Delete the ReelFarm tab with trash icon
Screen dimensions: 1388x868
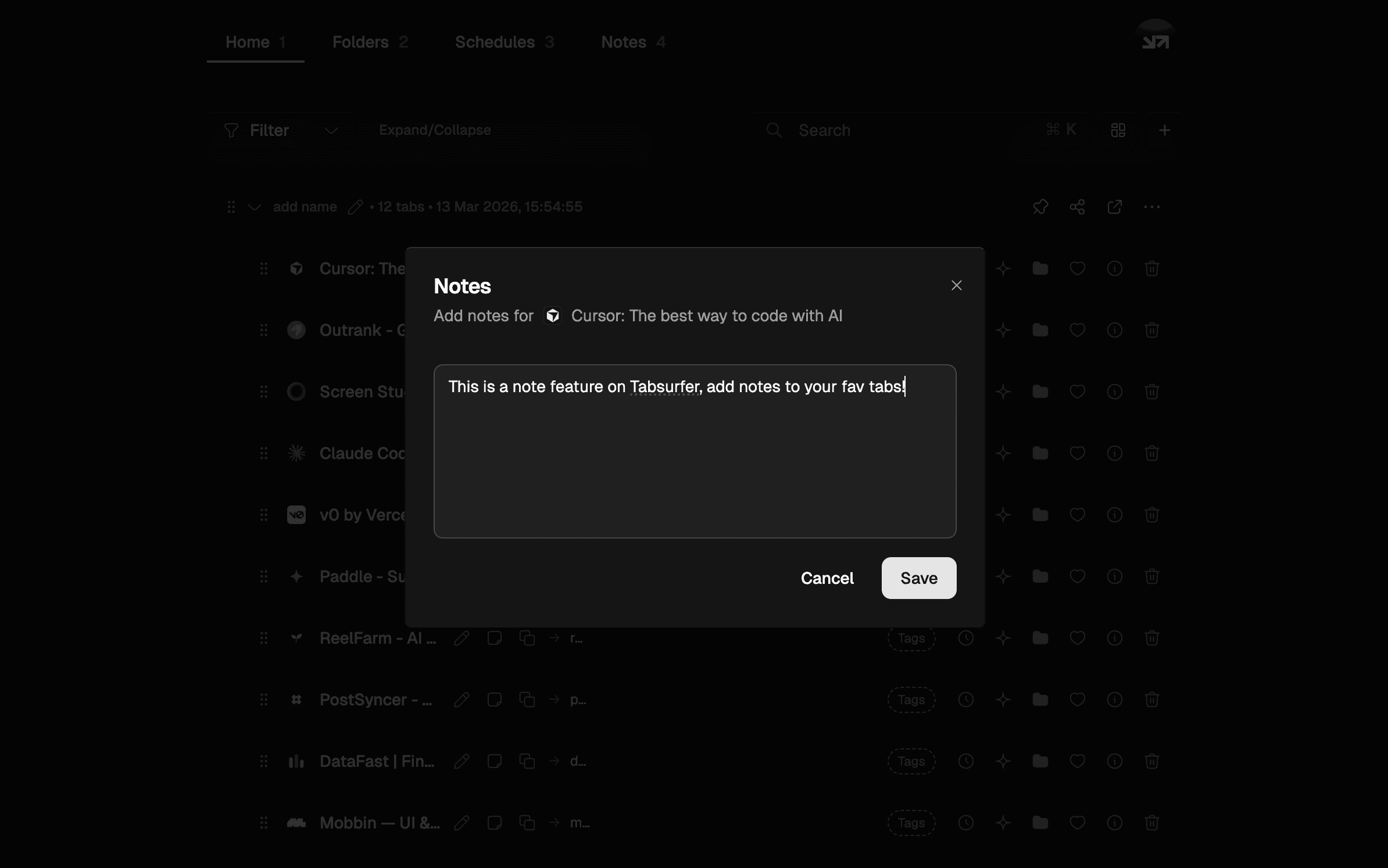[1151, 638]
